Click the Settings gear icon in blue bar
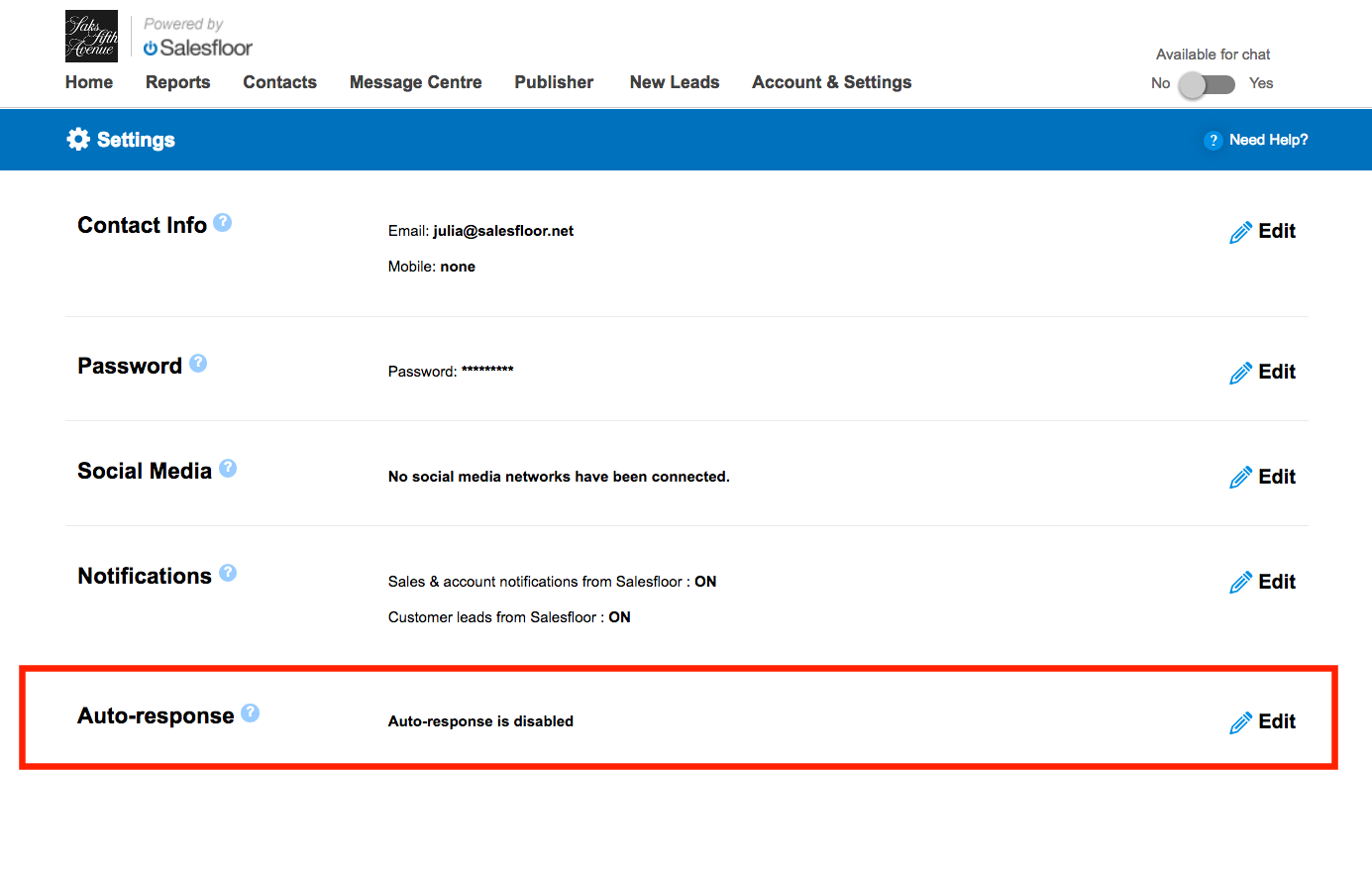Image resolution: width=1372 pixels, height=876 pixels. [x=78, y=140]
